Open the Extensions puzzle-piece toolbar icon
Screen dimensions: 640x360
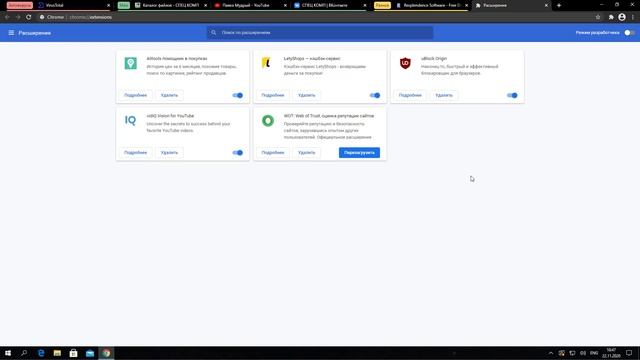click(611, 17)
